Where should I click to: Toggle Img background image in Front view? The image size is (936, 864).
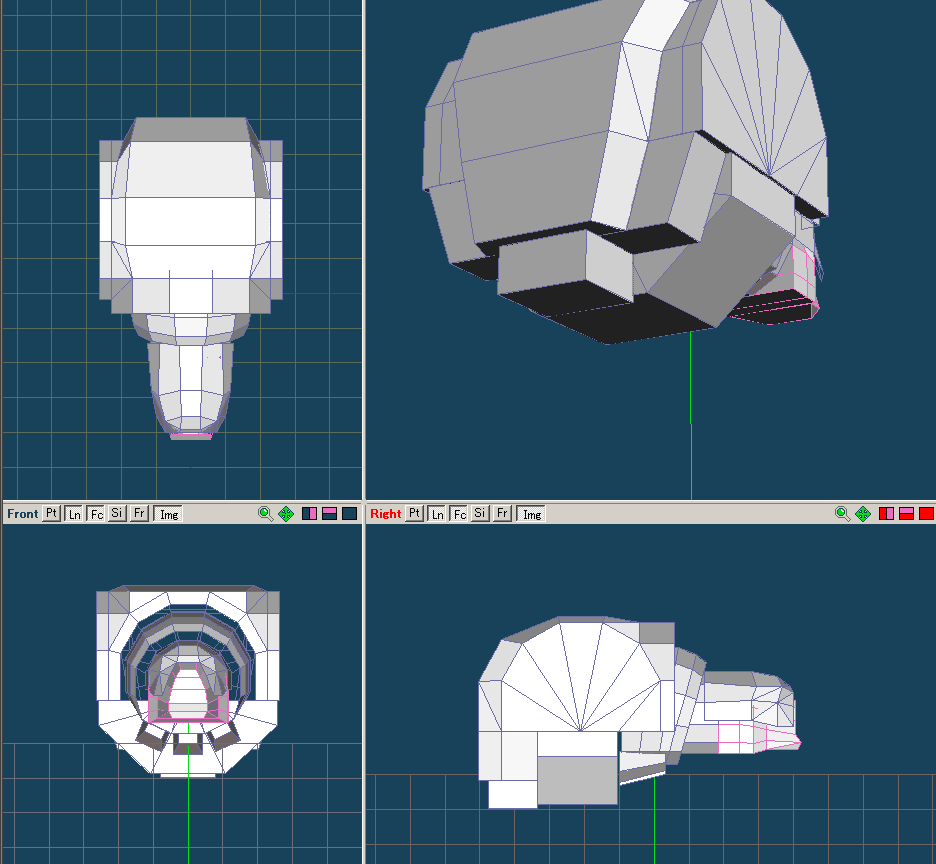click(x=168, y=514)
